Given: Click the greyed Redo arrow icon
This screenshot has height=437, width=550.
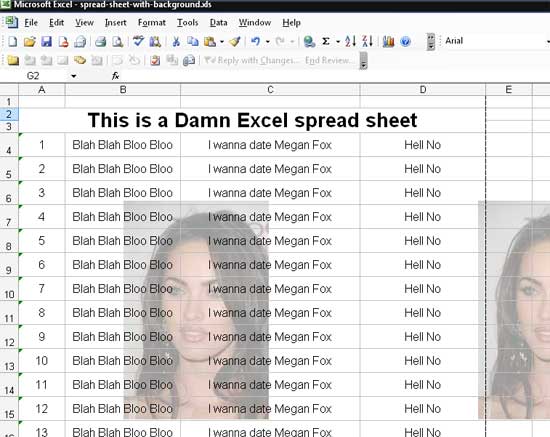Looking at the screenshot, I should tap(280, 42).
